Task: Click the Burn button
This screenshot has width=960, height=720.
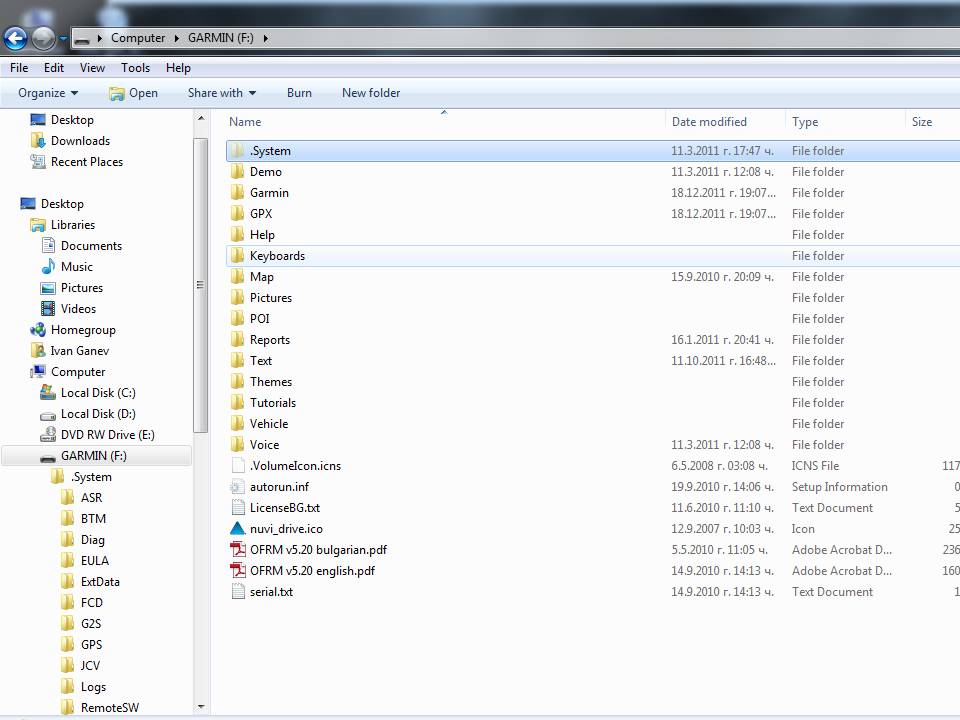Action: tap(299, 93)
